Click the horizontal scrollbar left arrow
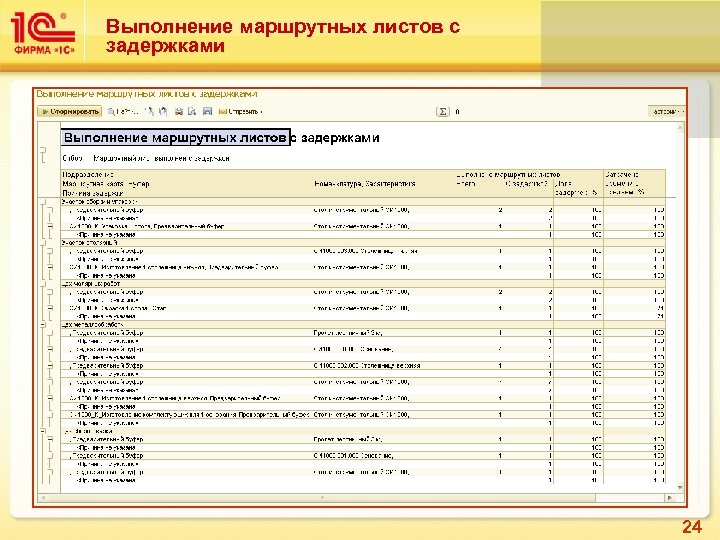This screenshot has height=540, width=720. 43,498
